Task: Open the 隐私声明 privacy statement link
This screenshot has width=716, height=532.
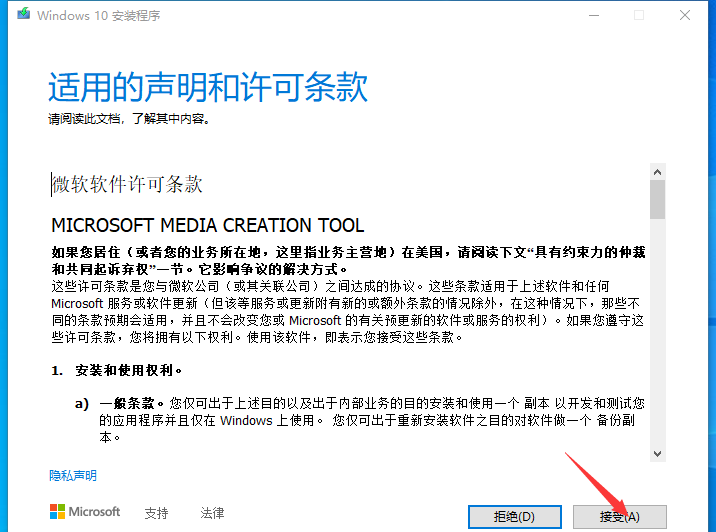Action: pos(73,476)
